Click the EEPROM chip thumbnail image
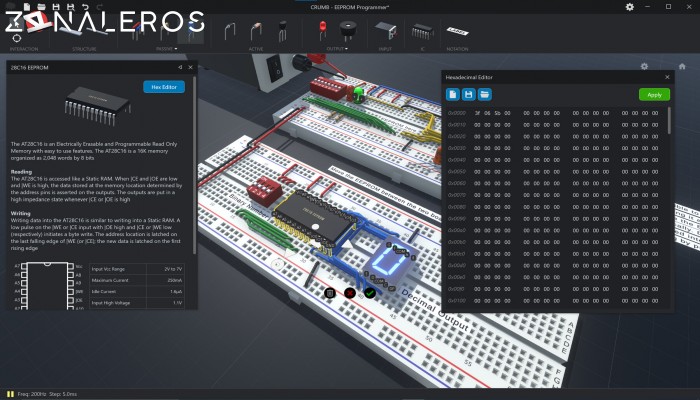 pos(98,106)
